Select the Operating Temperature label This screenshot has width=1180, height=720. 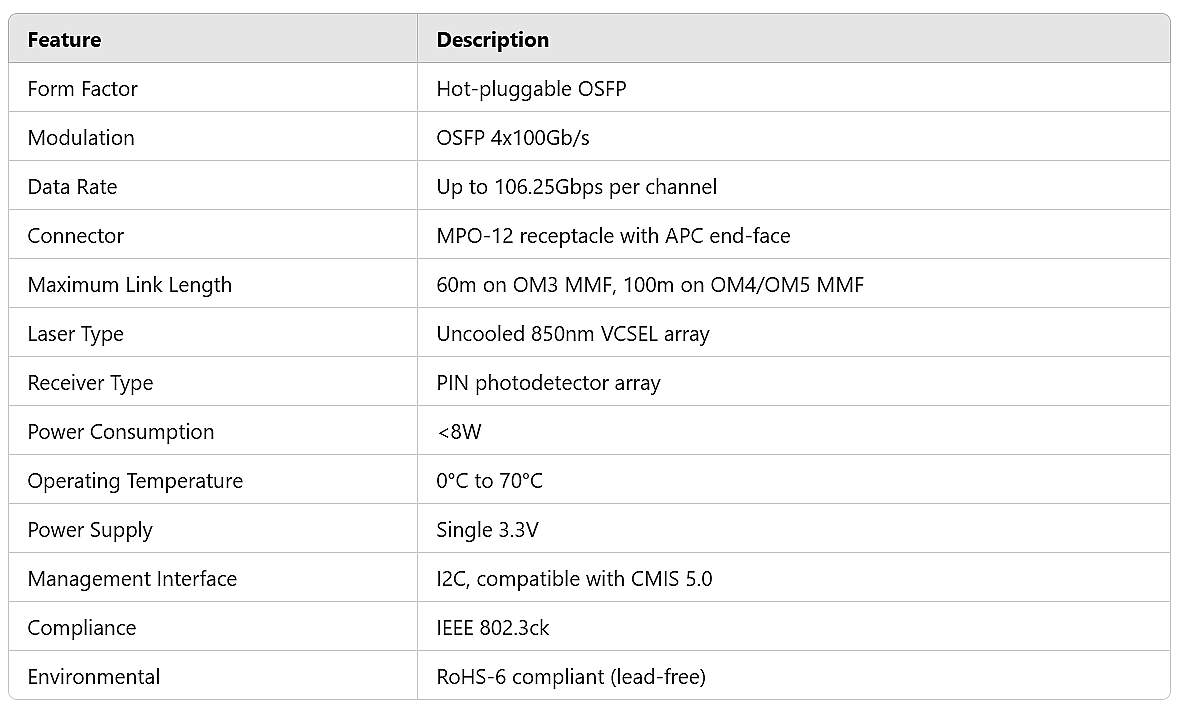[135, 481]
